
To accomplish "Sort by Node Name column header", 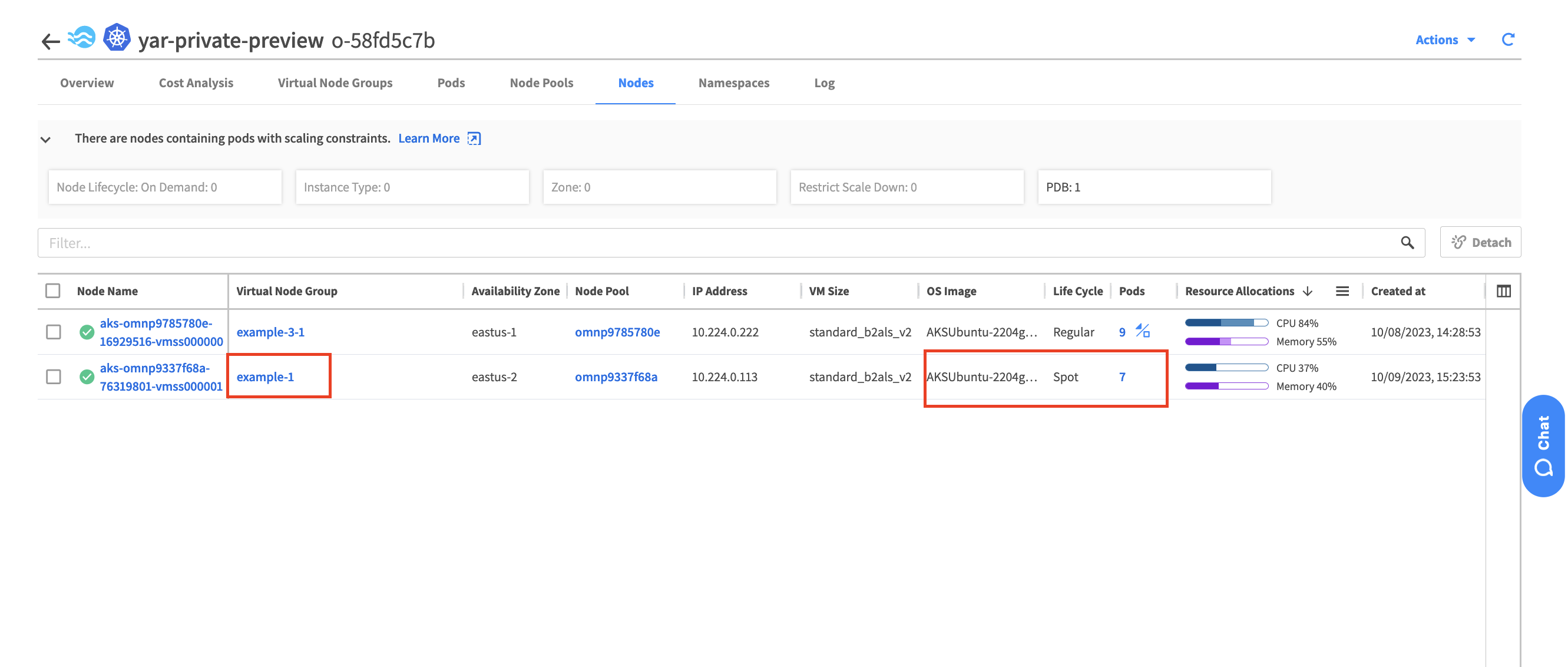I will (107, 291).
